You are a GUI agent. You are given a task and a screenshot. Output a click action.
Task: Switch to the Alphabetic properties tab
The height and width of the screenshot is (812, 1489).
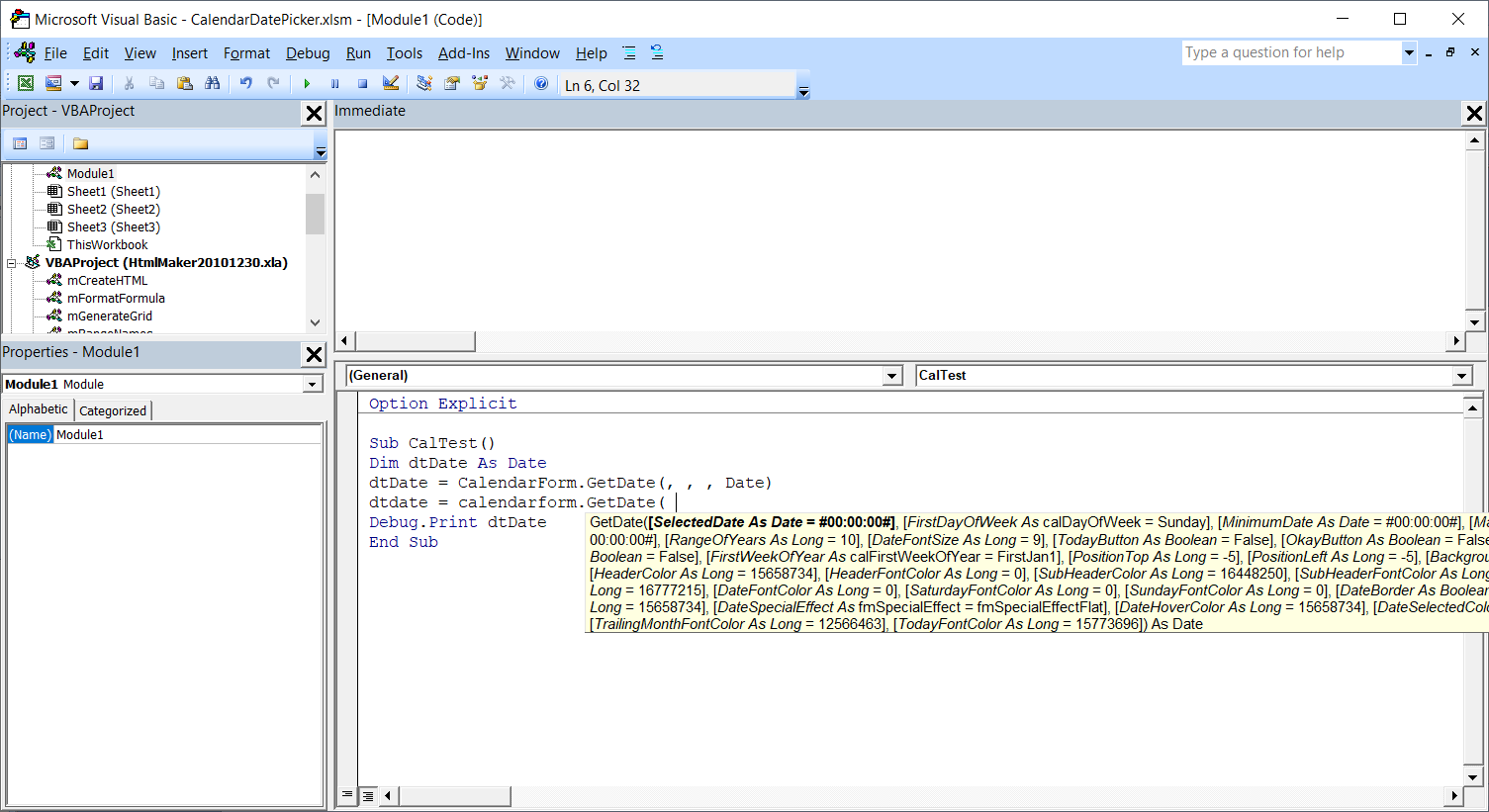39,409
